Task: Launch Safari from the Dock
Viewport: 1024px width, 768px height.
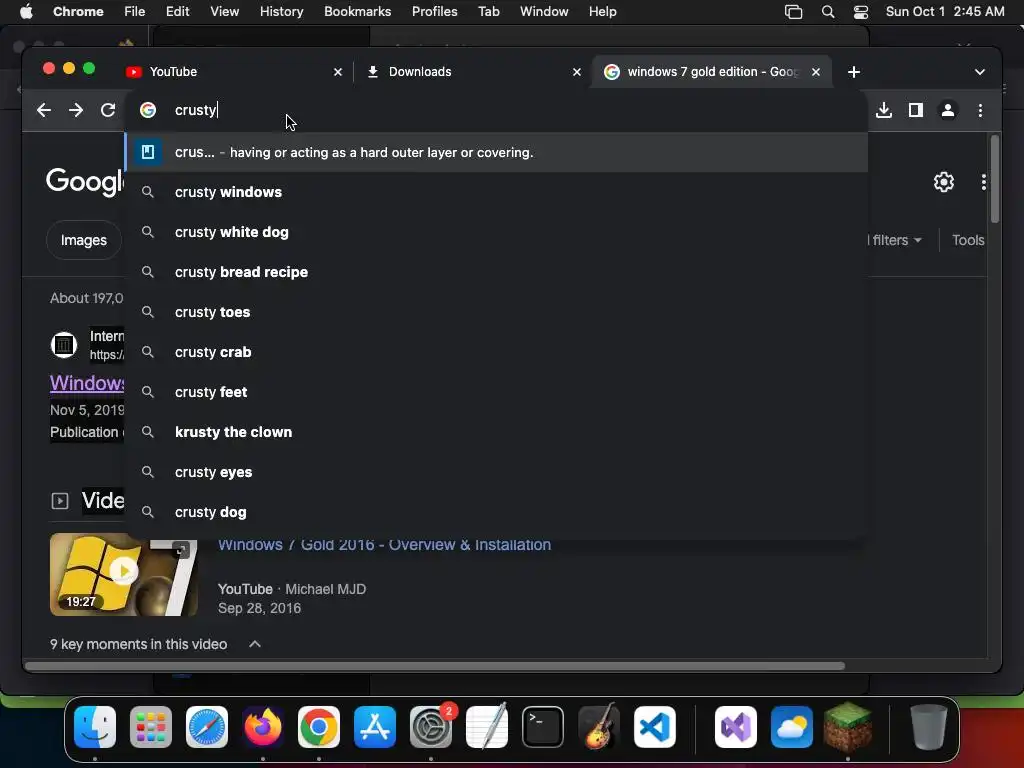Action: [x=207, y=727]
